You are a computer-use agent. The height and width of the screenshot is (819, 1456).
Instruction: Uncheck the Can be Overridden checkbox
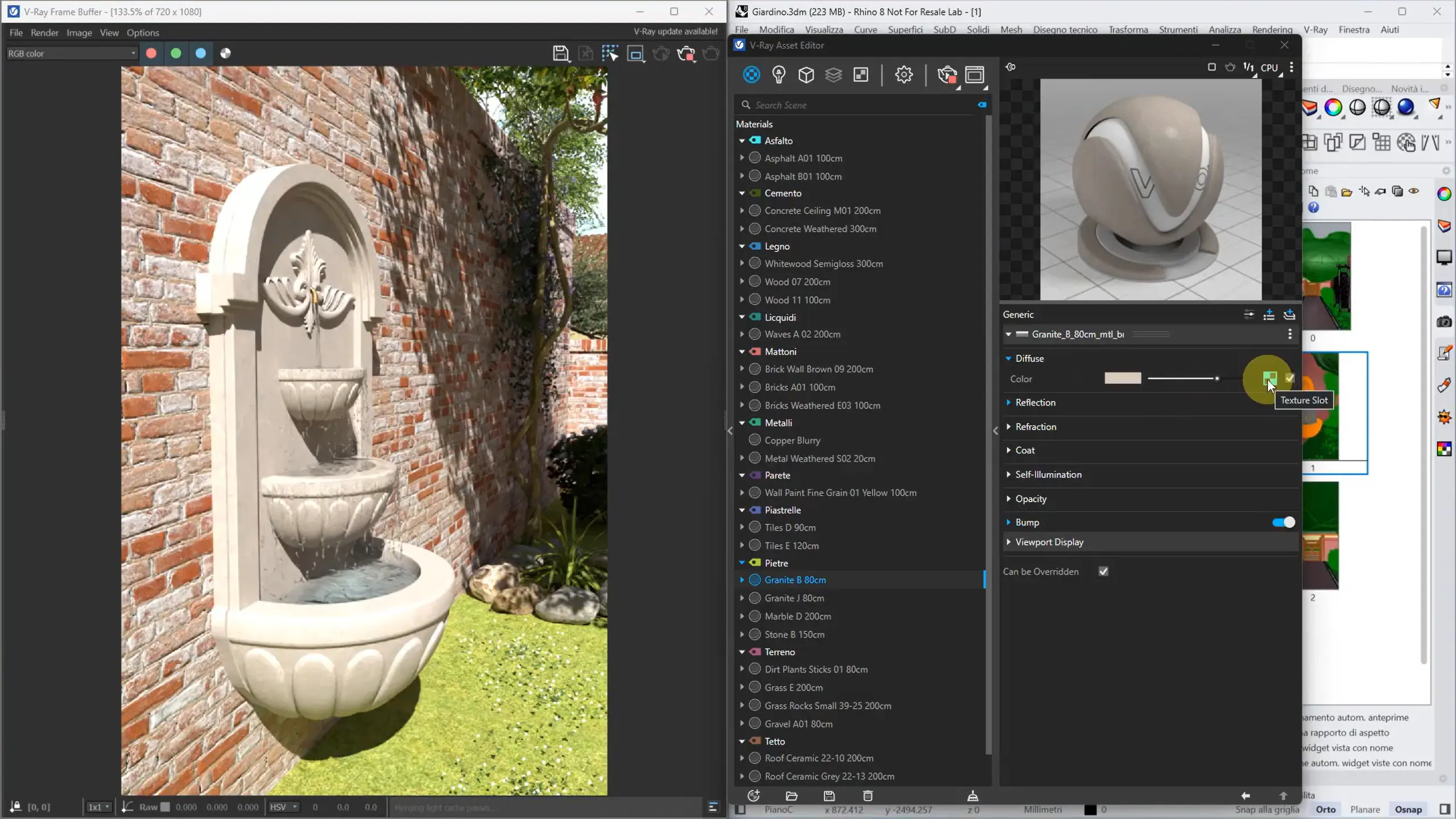pos(1103,572)
